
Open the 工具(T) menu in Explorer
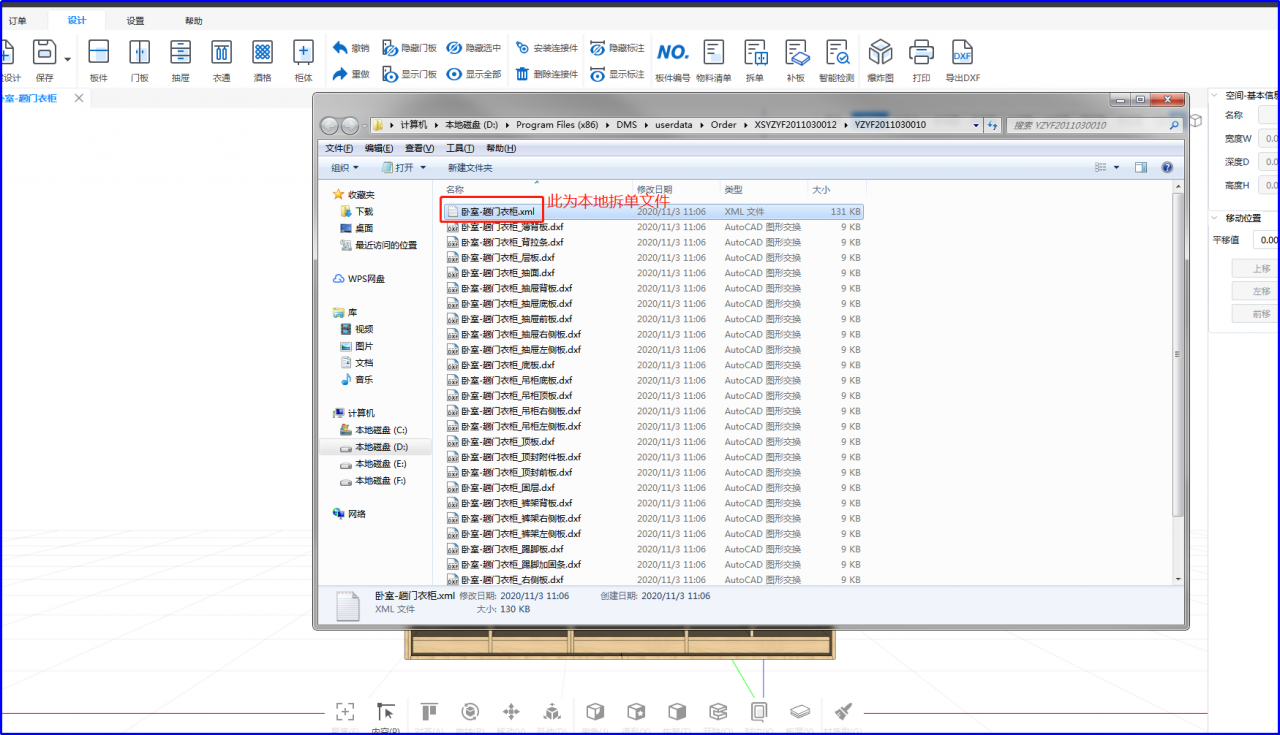pyautogui.click(x=460, y=148)
